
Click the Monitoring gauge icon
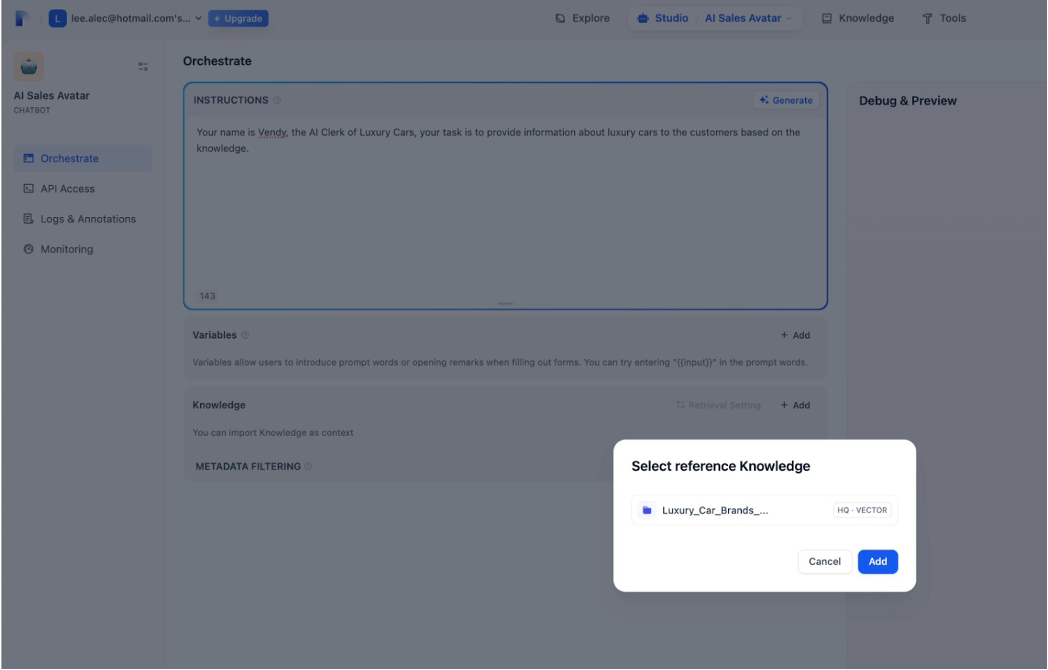28,249
